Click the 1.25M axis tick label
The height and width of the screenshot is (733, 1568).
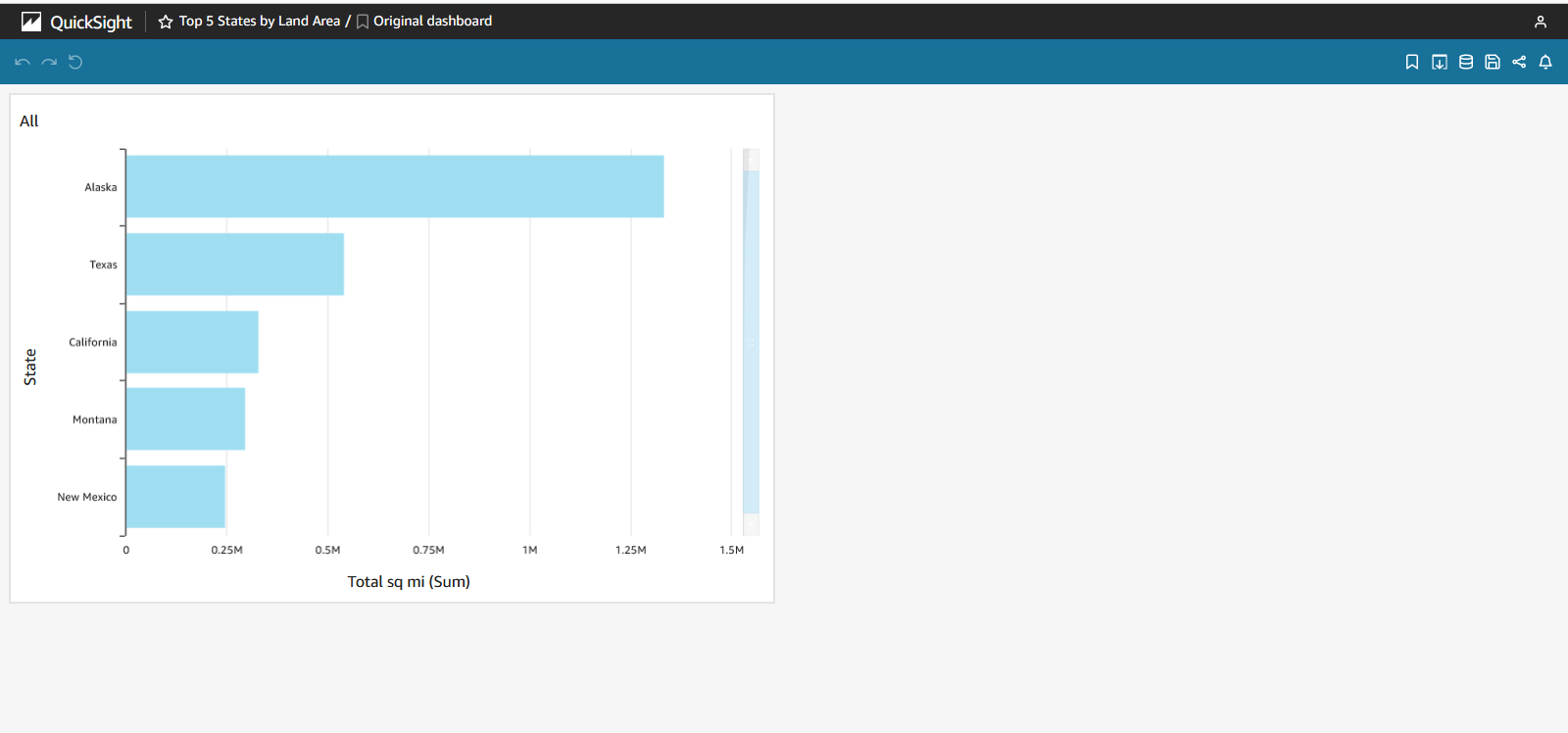pyautogui.click(x=631, y=550)
